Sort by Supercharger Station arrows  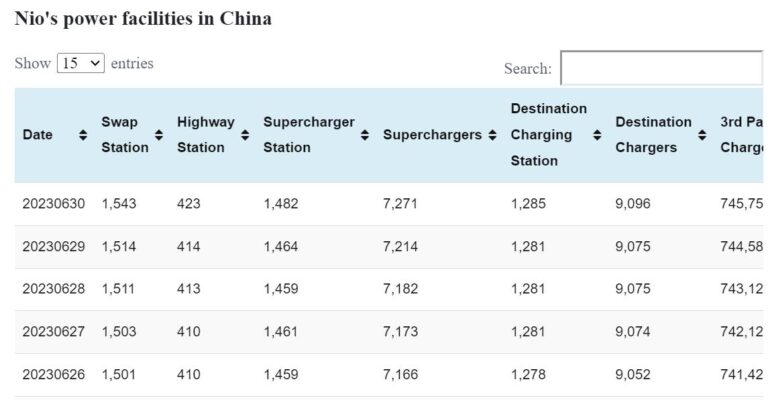point(365,135)
